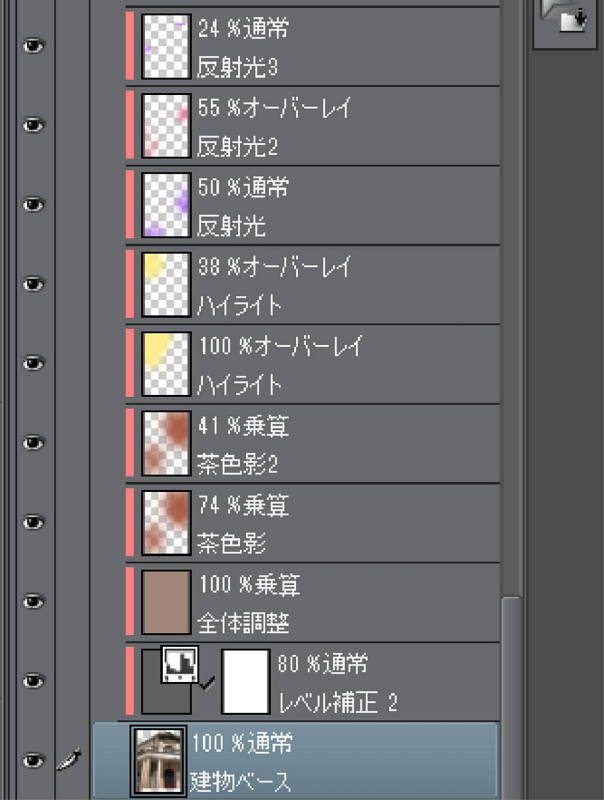Image resolution: width=604 pixels, height=800 pixels.
Task: Hide the 反射光3 layer
Action: click(x=34, y=44)
